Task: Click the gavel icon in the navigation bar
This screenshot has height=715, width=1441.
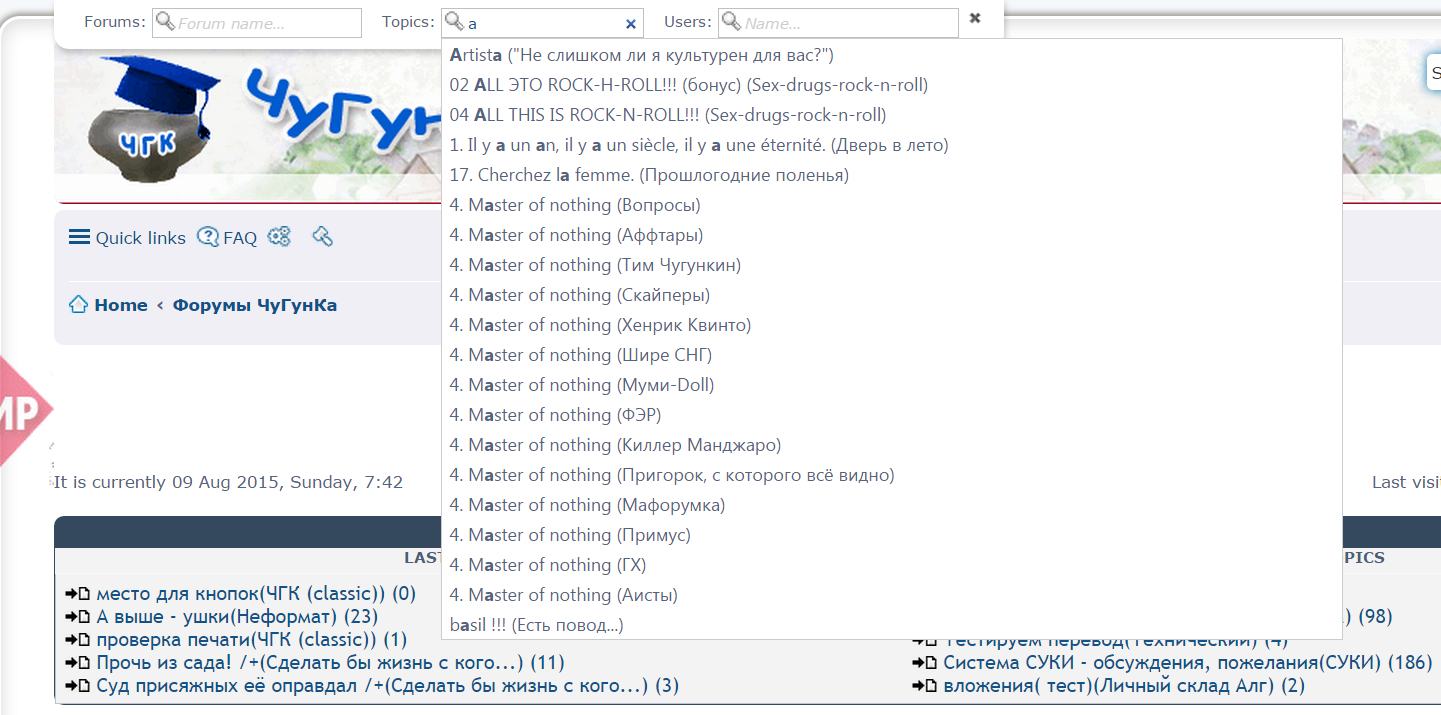Action: point(322,237)
